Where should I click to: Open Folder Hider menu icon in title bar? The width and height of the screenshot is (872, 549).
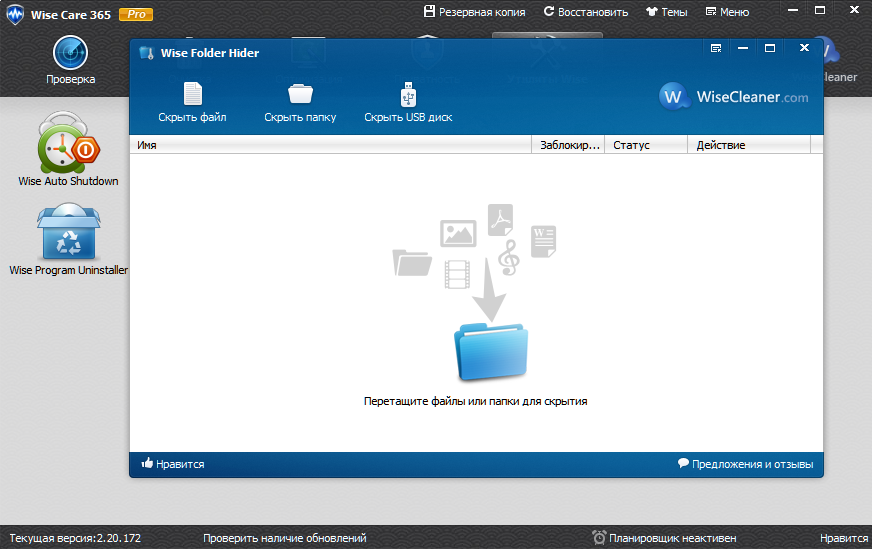(716, 48)
